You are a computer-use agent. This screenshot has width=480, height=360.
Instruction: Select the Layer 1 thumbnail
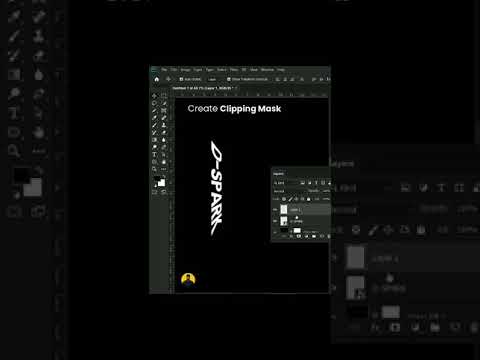click(x=284, y=209)
